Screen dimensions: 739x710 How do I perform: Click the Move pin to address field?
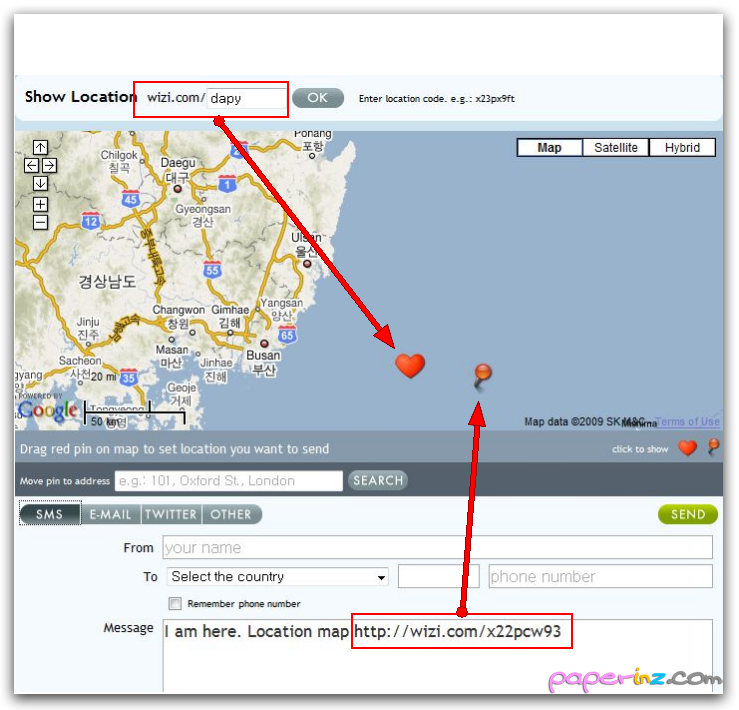click(229, 481)
